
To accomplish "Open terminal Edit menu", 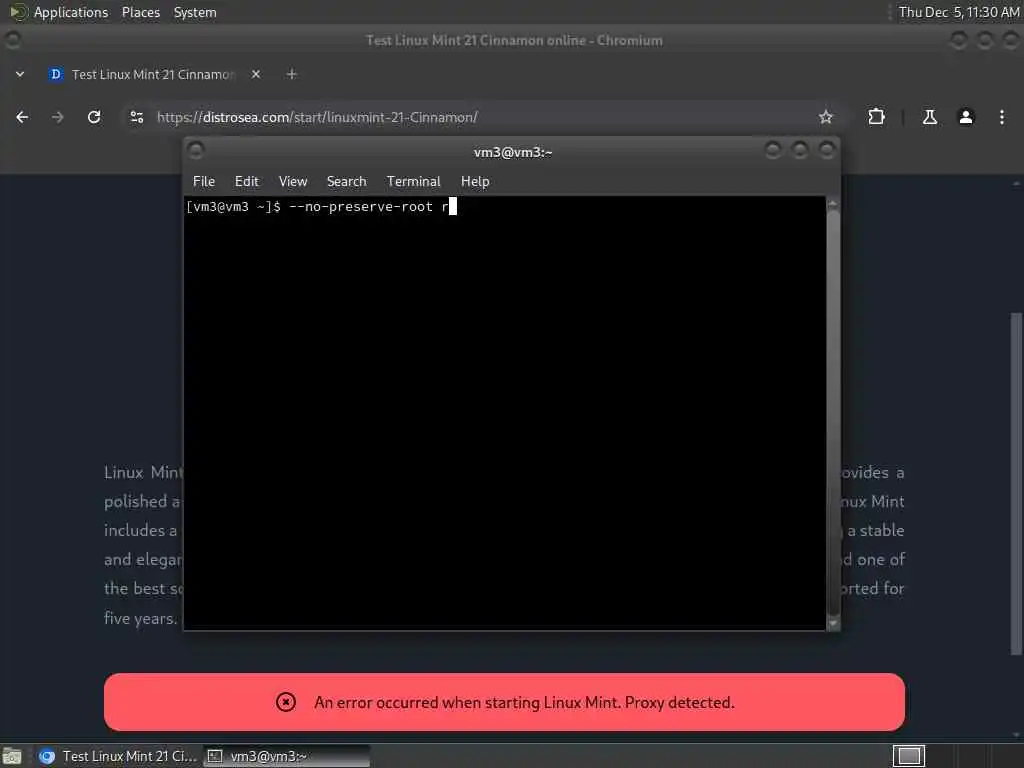I will pyautogui.click(x=247, y=182).
